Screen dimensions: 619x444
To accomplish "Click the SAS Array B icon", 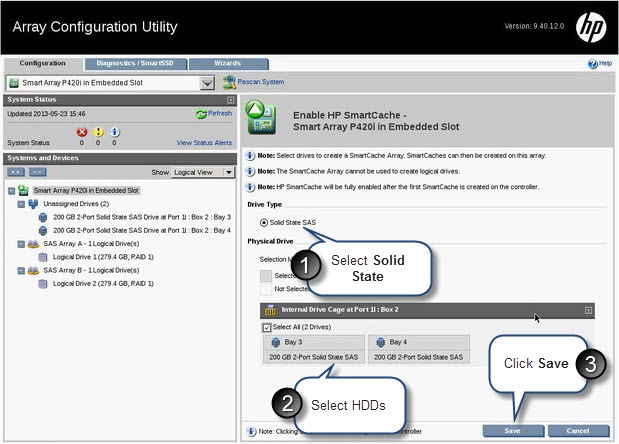I will tap(33, 271).
